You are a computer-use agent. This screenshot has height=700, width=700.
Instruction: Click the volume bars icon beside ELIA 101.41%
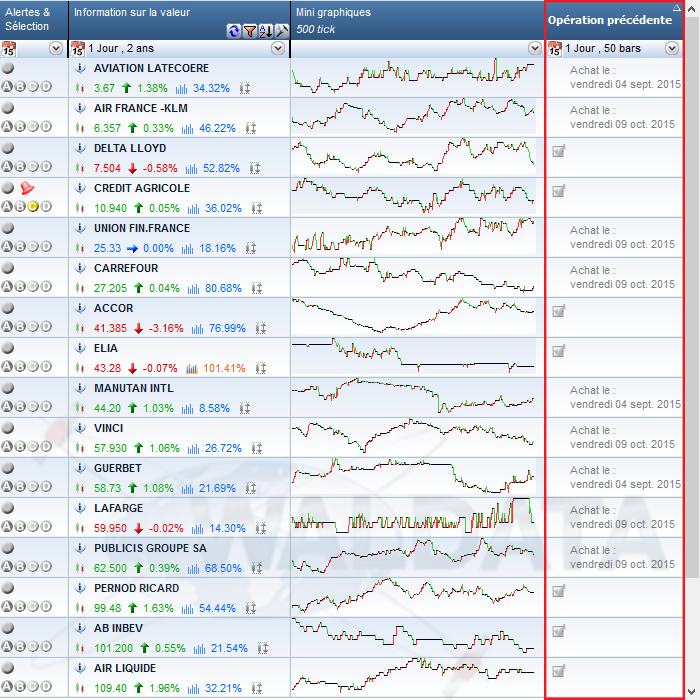192,369
